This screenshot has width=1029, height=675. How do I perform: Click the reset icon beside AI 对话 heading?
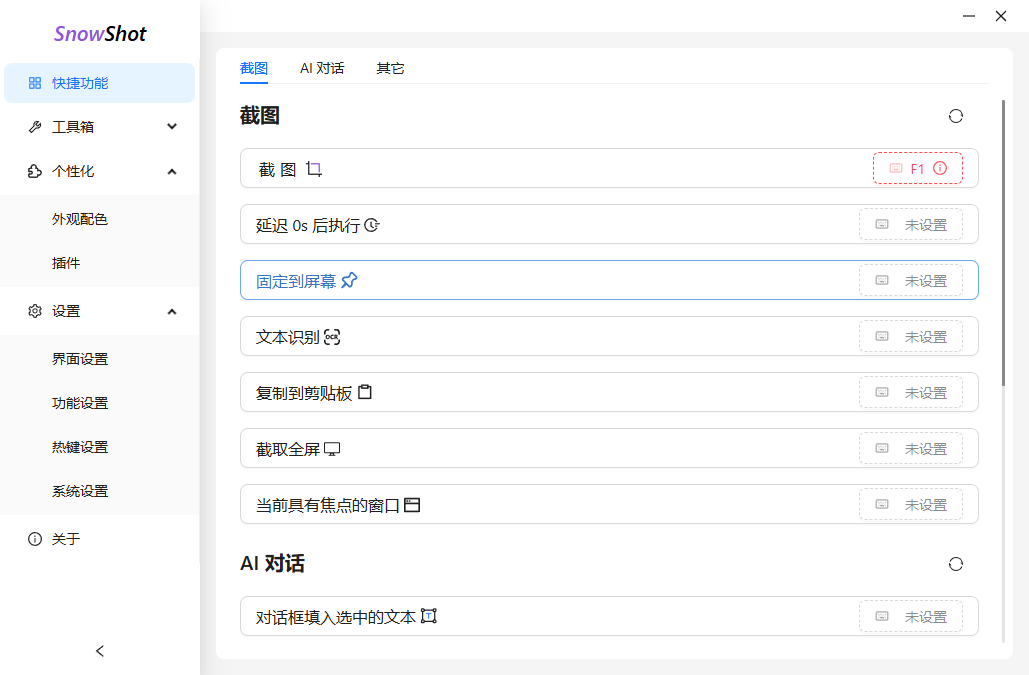[955, 564]
